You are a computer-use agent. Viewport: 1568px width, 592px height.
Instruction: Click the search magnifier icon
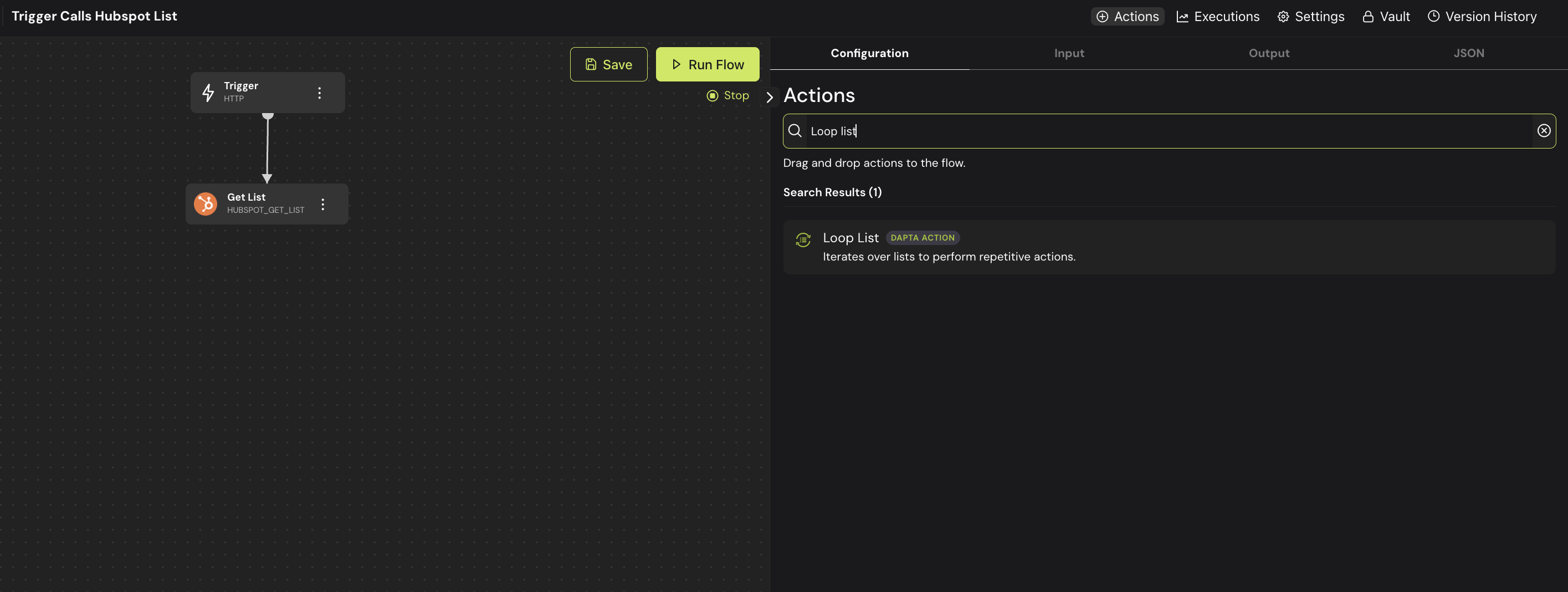[795, 131]
